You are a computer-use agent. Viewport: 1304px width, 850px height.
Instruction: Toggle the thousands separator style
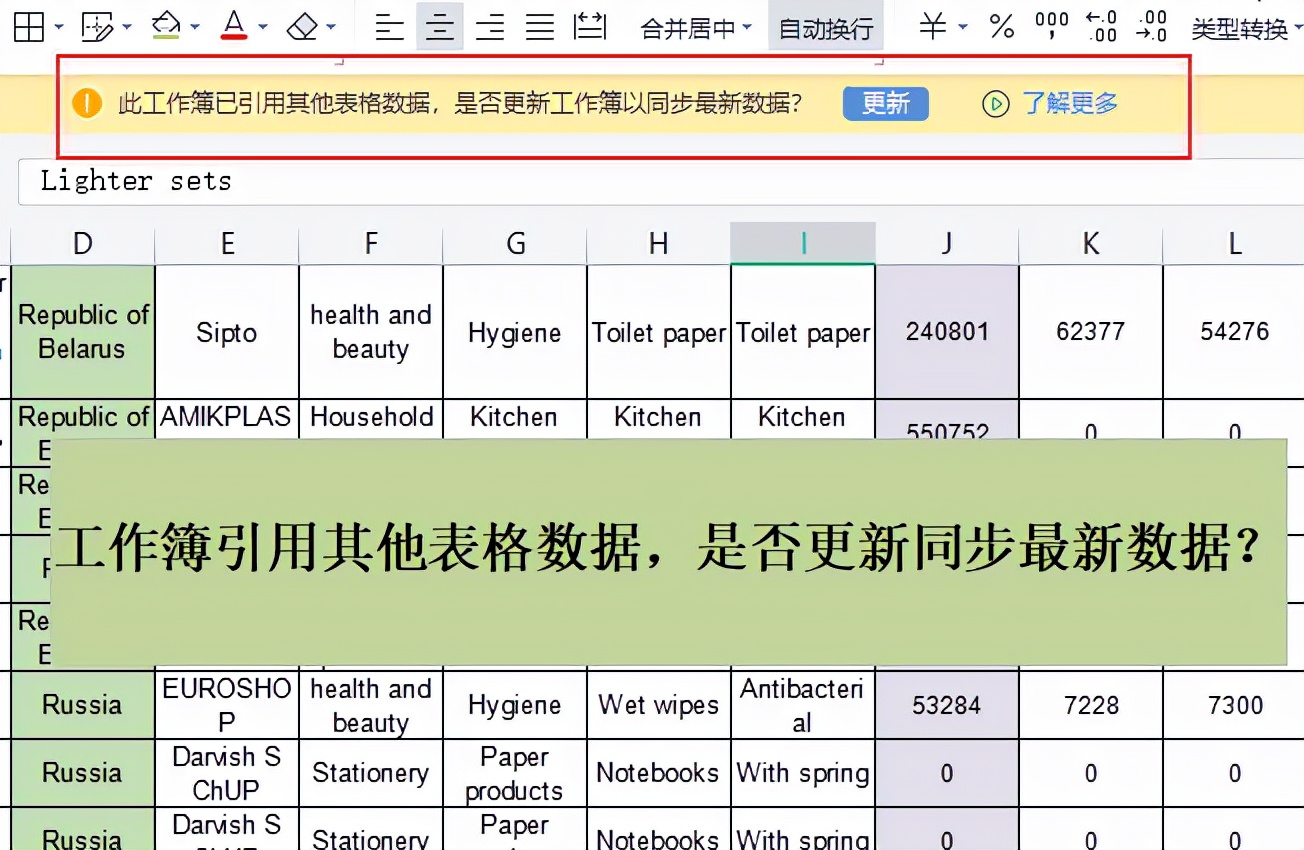pos(1050,27)
